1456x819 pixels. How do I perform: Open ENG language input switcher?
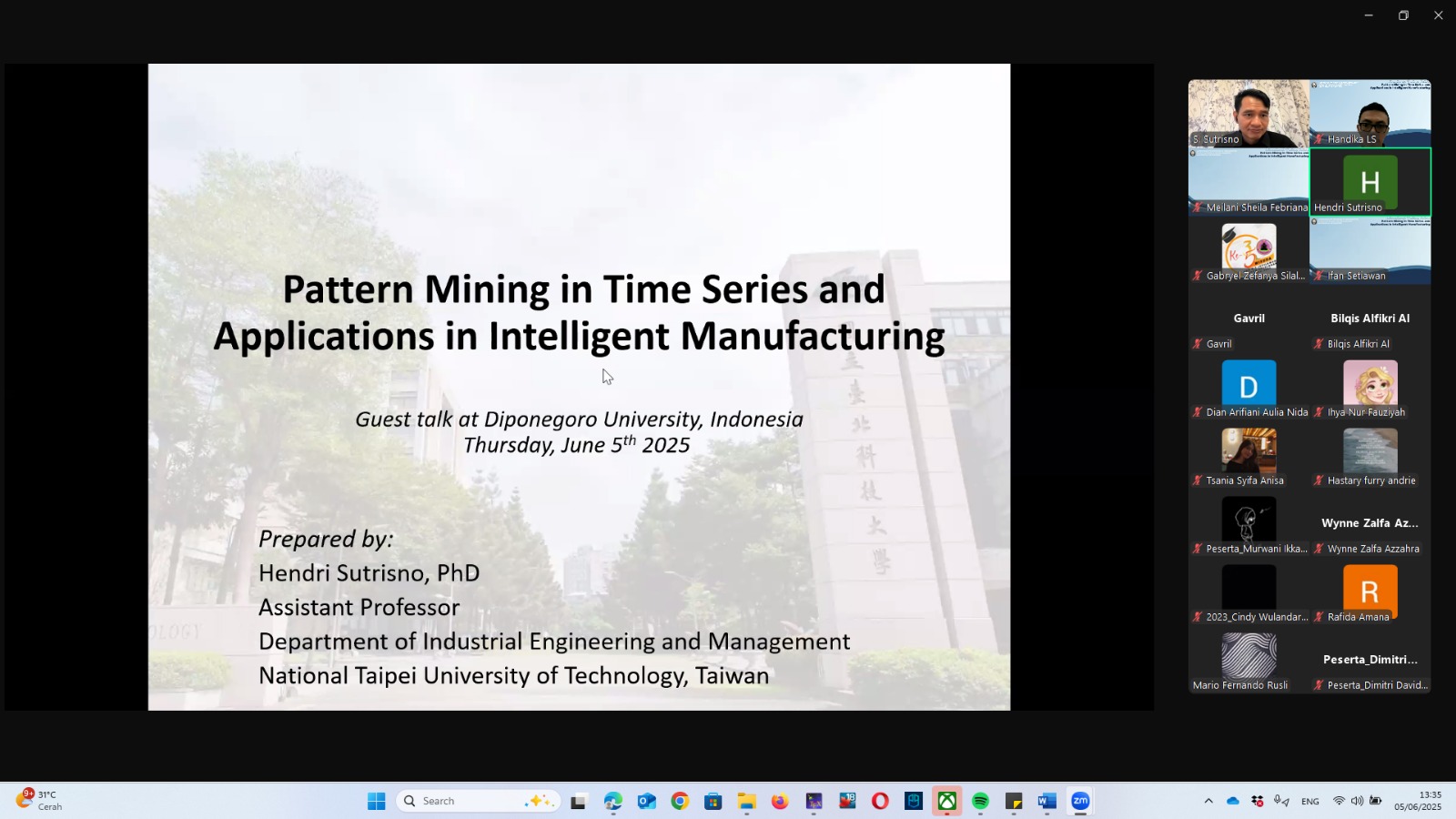[x=1310, y=801]
